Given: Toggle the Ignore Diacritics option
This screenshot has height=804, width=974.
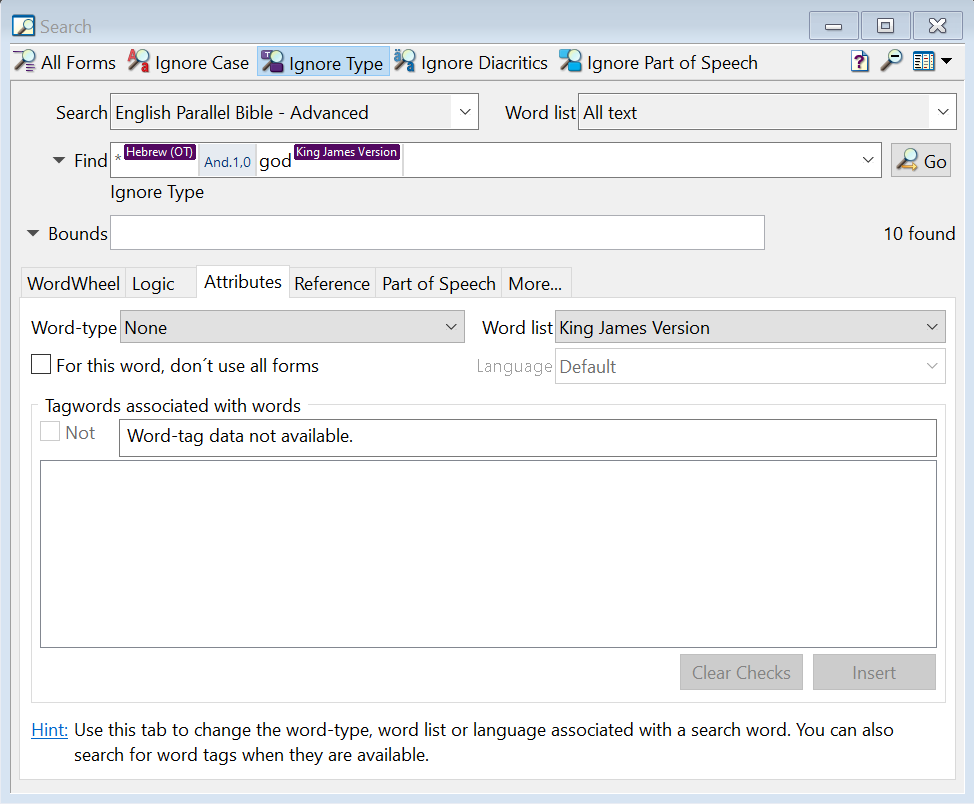Looking at the screenshot, I should click(471, 62).
